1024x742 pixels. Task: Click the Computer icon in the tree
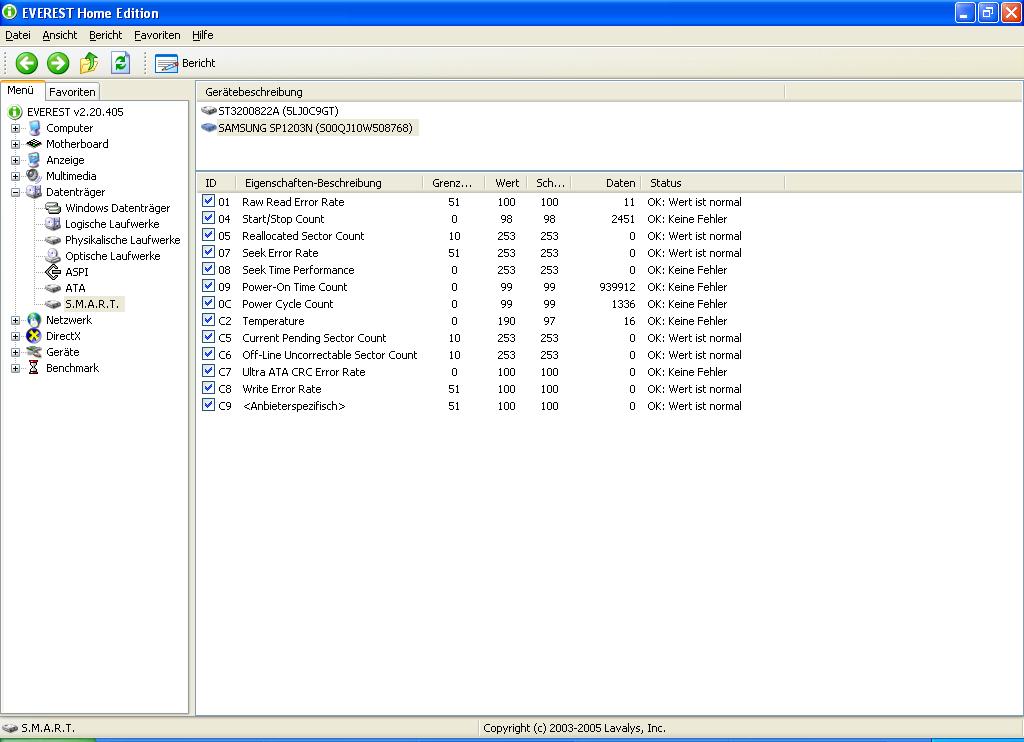(x=34, y=128)
